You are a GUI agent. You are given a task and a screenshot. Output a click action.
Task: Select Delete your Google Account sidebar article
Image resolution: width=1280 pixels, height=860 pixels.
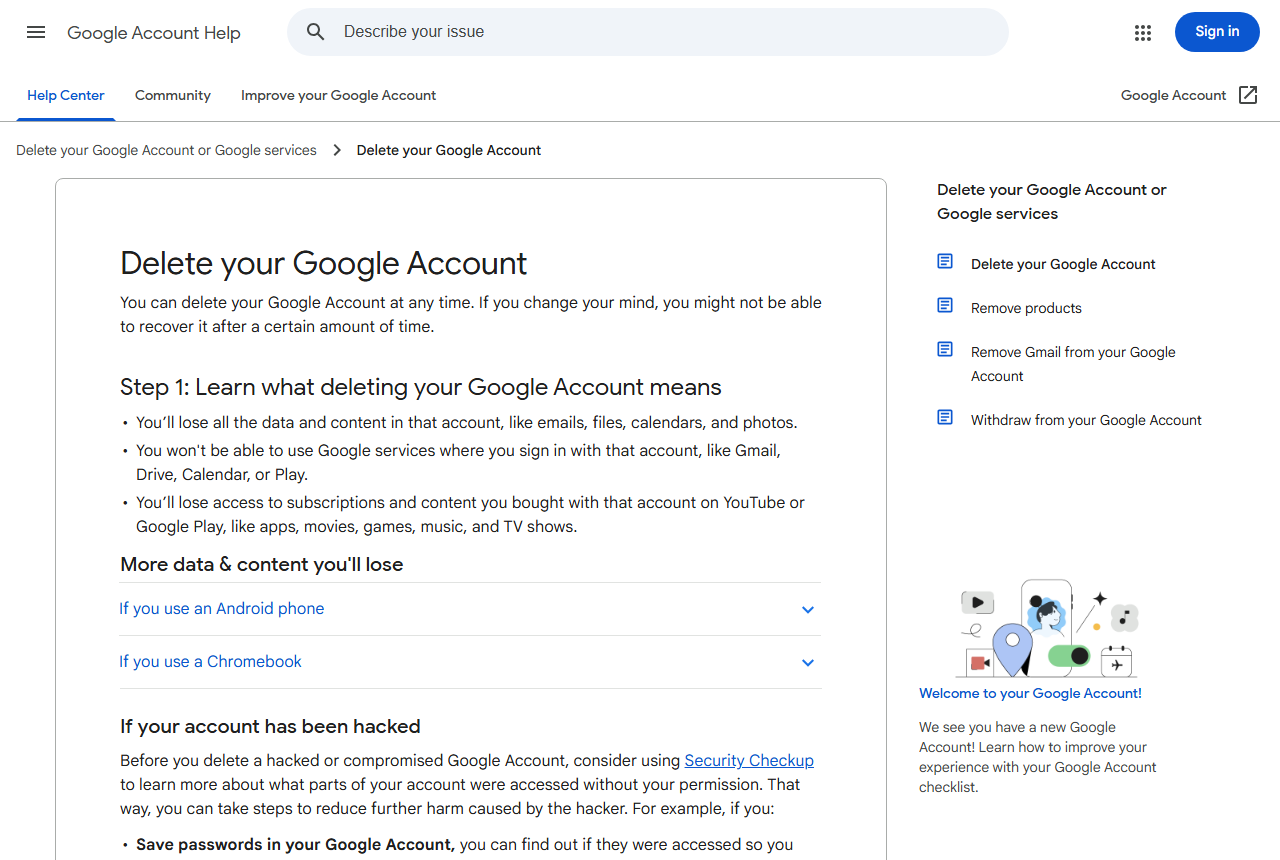click(1063, 264)
